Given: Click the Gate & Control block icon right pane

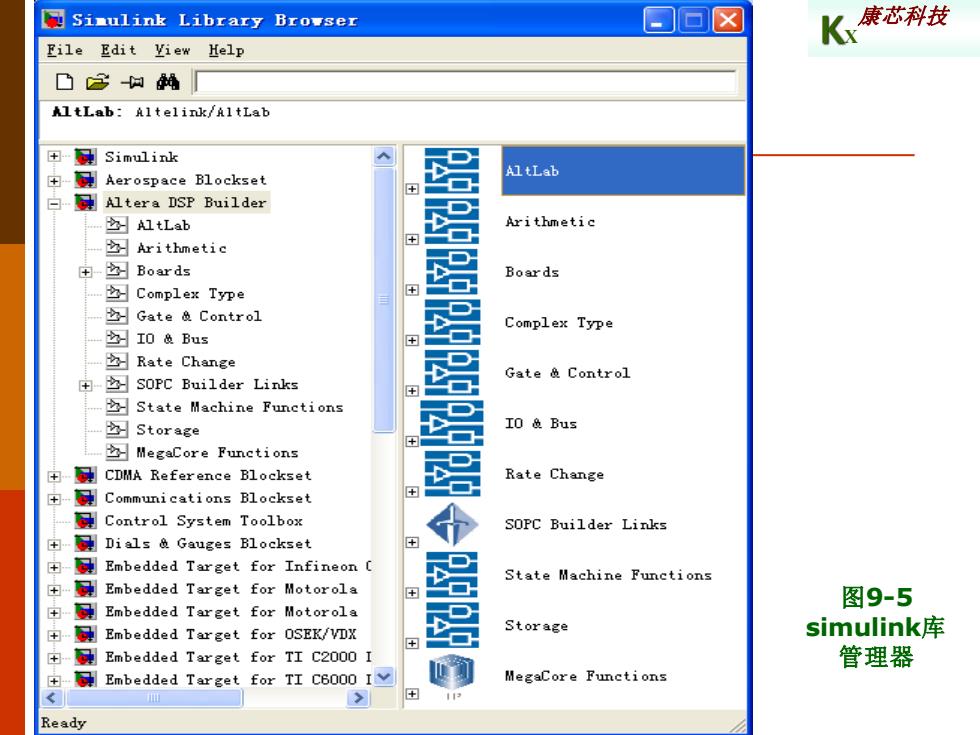Looking at the screenshot, I should tap(452, 373).
